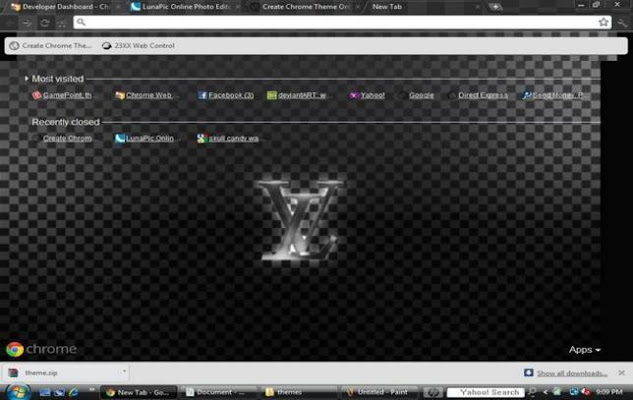This screenshot has width=633, height=400.
Task: Reopen the LunaPic Onlin recently closed page
Action: 150,138
